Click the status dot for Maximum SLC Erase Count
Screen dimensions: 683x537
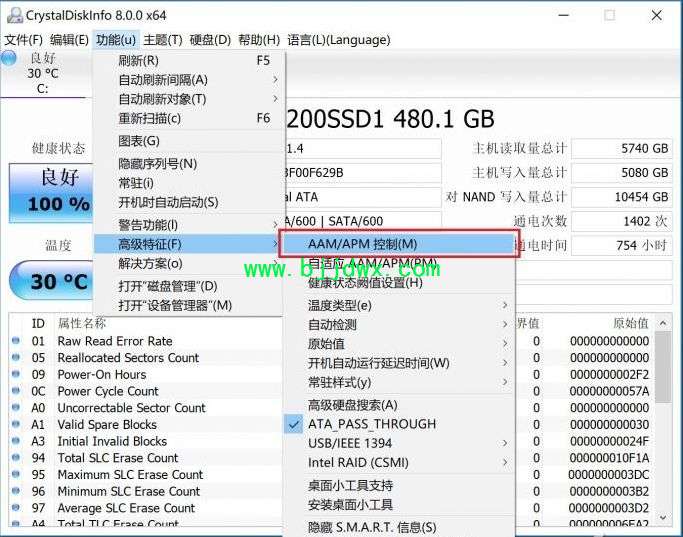click(x=16, y=474)
